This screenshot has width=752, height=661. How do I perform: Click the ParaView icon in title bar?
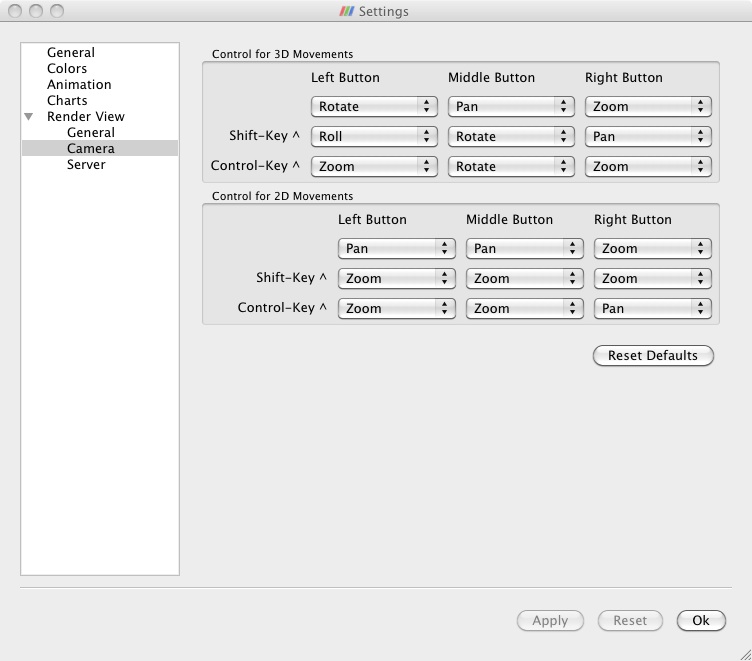347,11
